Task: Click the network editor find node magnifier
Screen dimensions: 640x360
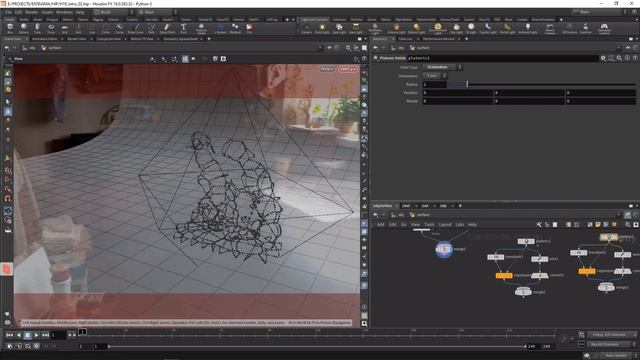Action: (x=628, y=224)
